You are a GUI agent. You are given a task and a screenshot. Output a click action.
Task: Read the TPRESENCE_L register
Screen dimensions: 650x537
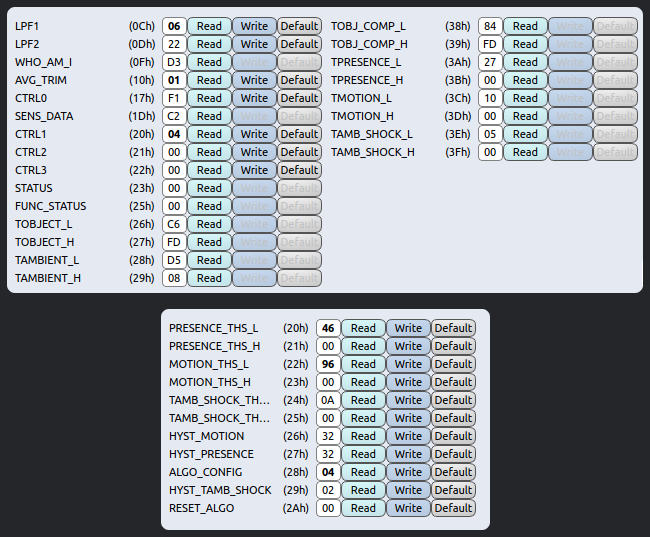[x=525, y=62]
